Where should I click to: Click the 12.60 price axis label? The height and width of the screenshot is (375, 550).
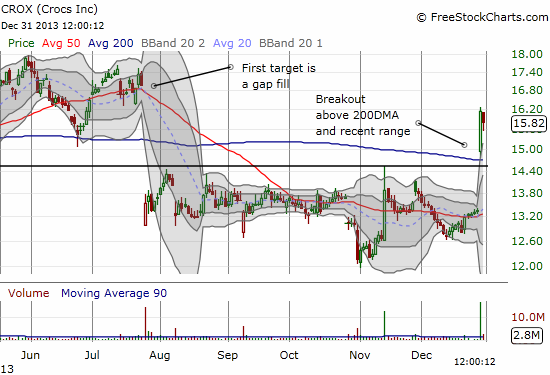coord(527,241)
